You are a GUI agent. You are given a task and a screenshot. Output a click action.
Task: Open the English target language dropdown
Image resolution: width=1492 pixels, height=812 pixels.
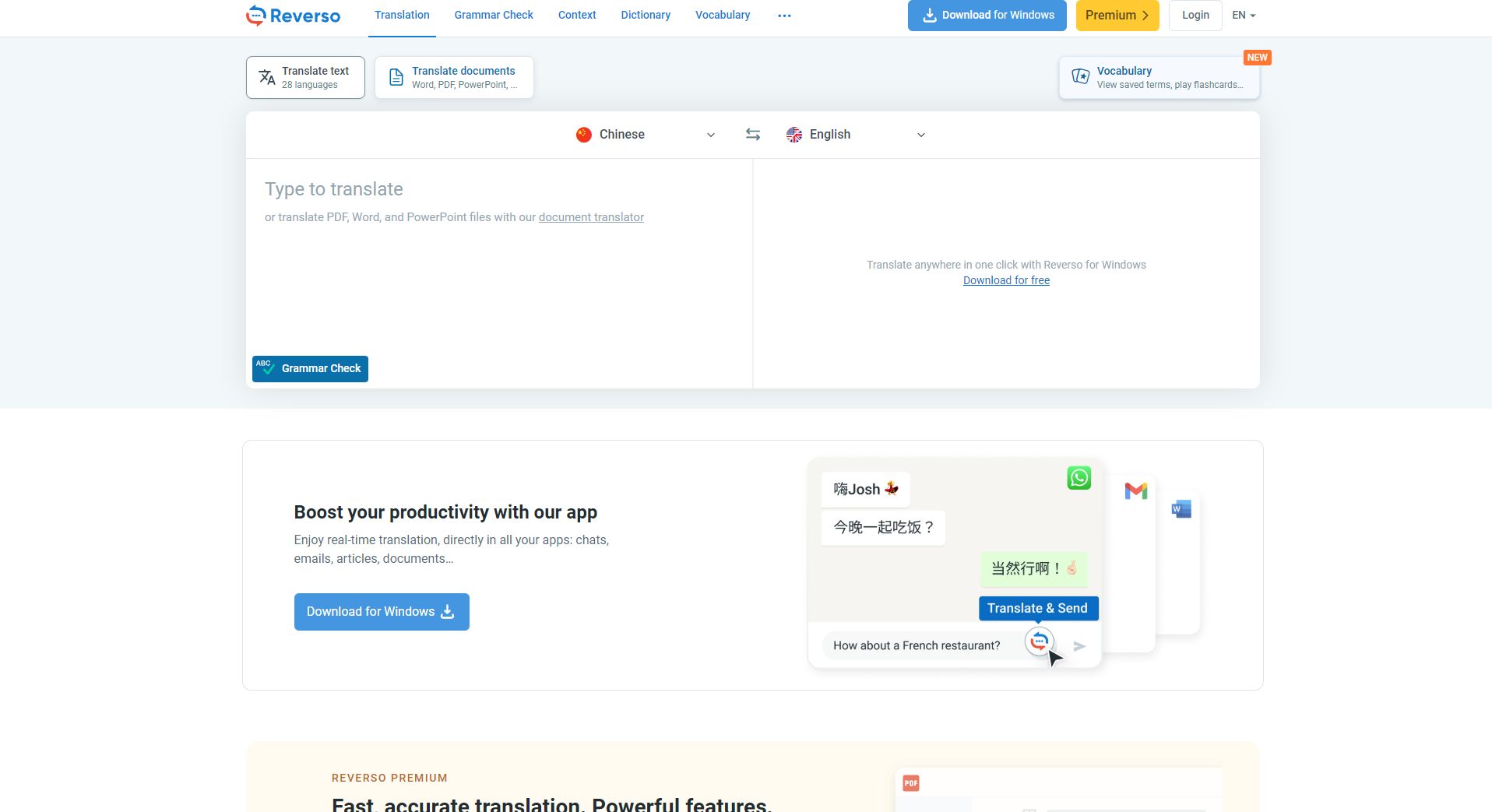tap(855, 135)
